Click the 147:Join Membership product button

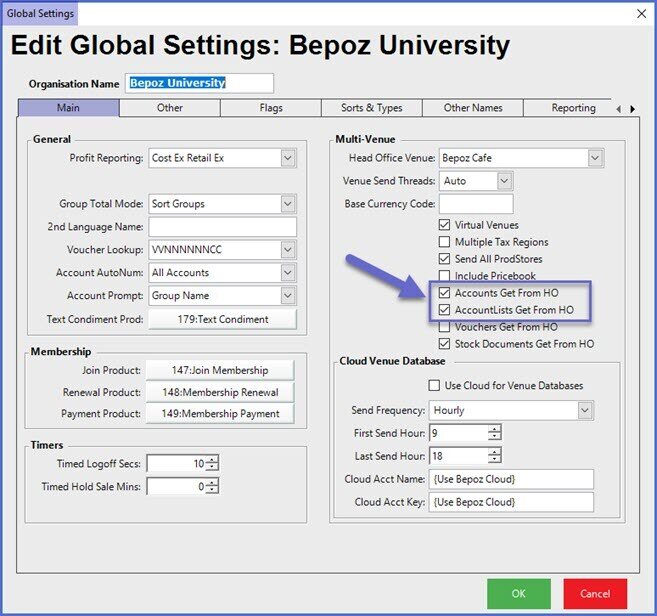(x=221, y=369)
